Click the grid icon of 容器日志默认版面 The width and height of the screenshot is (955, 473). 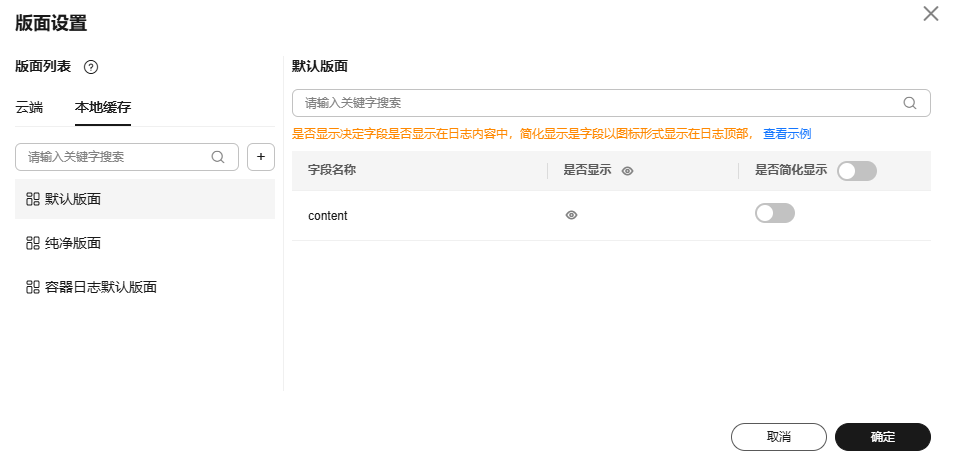(33, 287)
